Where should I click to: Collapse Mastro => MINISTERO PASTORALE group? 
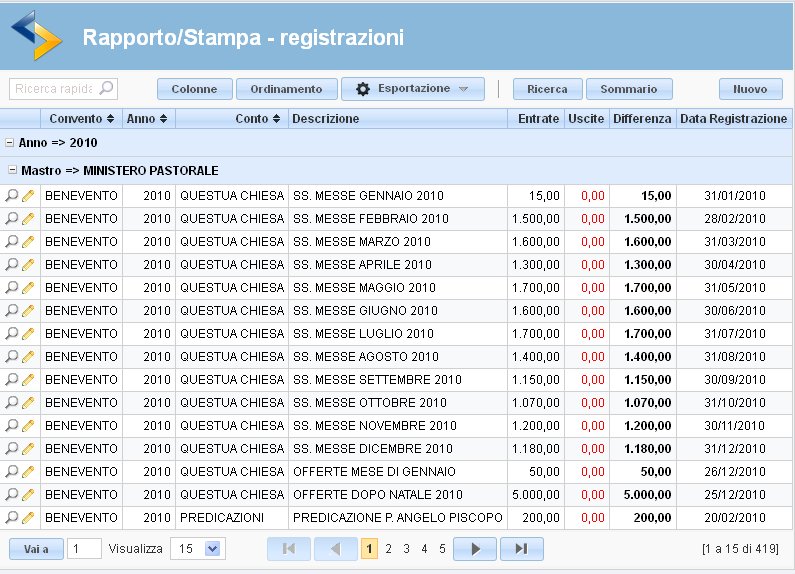click(13, 170)
